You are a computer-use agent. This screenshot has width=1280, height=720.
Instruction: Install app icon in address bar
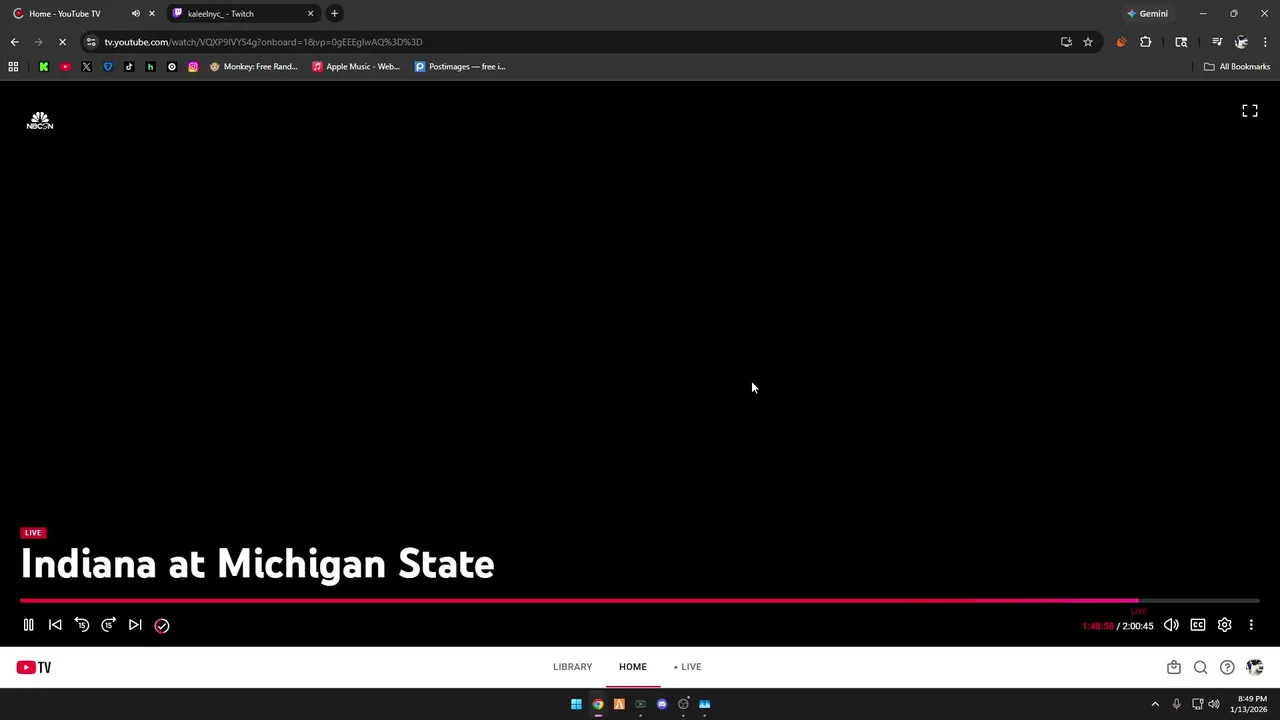[x=1066, y=42]
